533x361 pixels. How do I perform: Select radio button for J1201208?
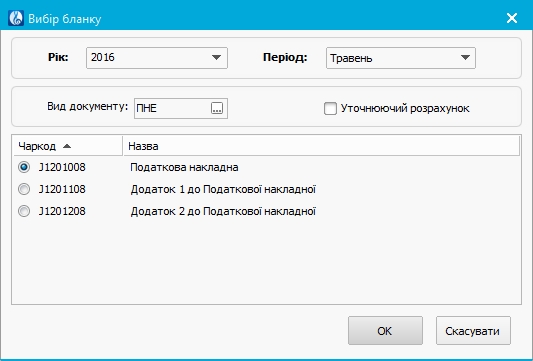point(24,211)
